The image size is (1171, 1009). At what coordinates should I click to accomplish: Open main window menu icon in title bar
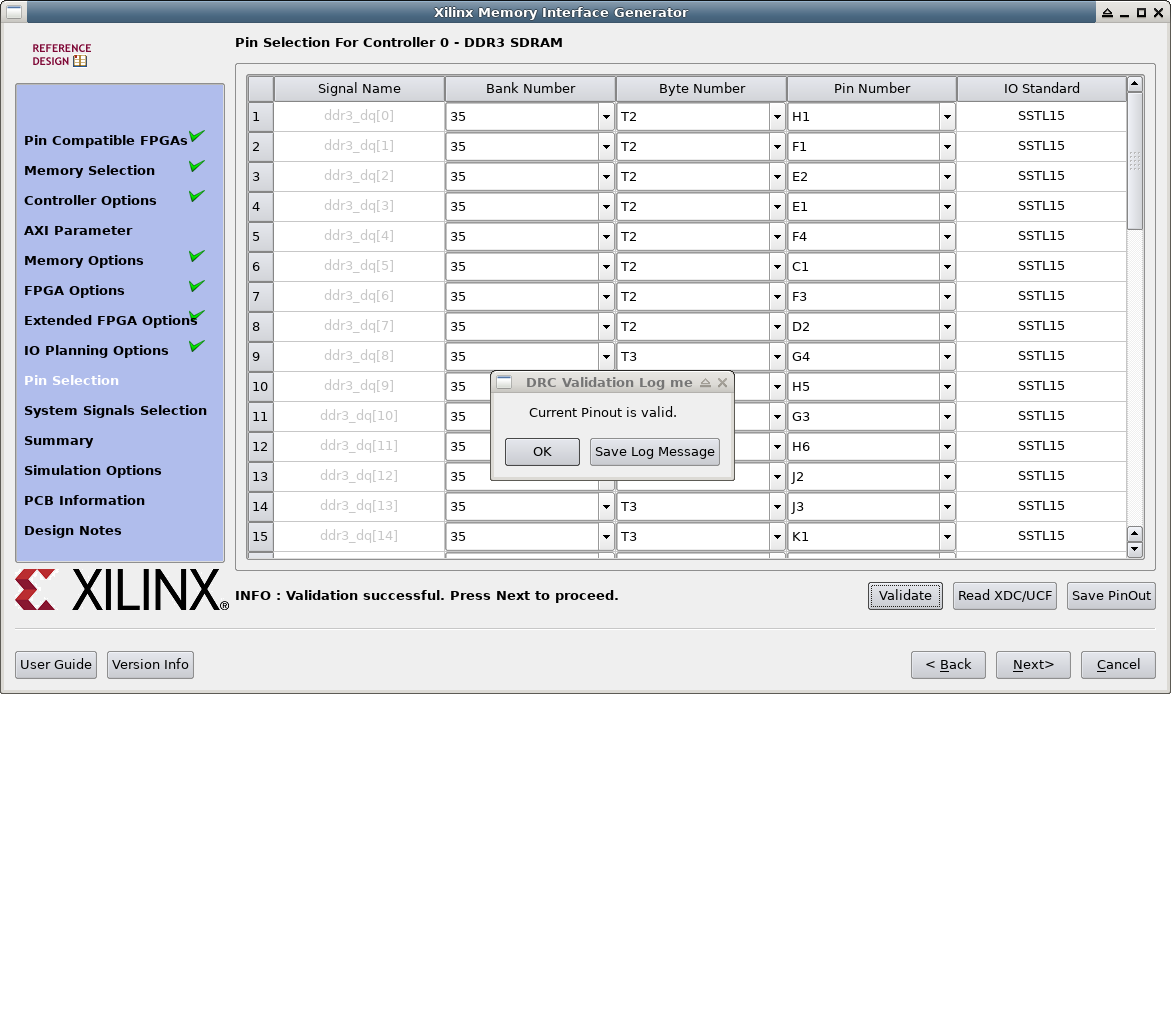pyautogui.click(x=14, y=12)
